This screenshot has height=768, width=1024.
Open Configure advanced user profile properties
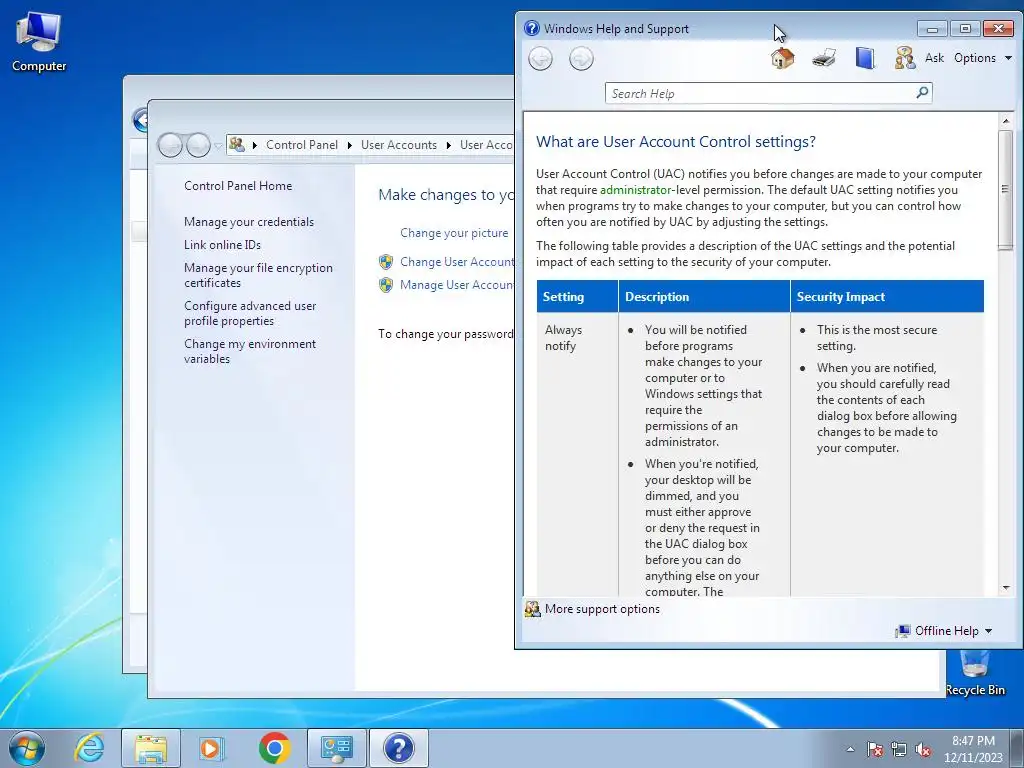[x=250, y=313]
